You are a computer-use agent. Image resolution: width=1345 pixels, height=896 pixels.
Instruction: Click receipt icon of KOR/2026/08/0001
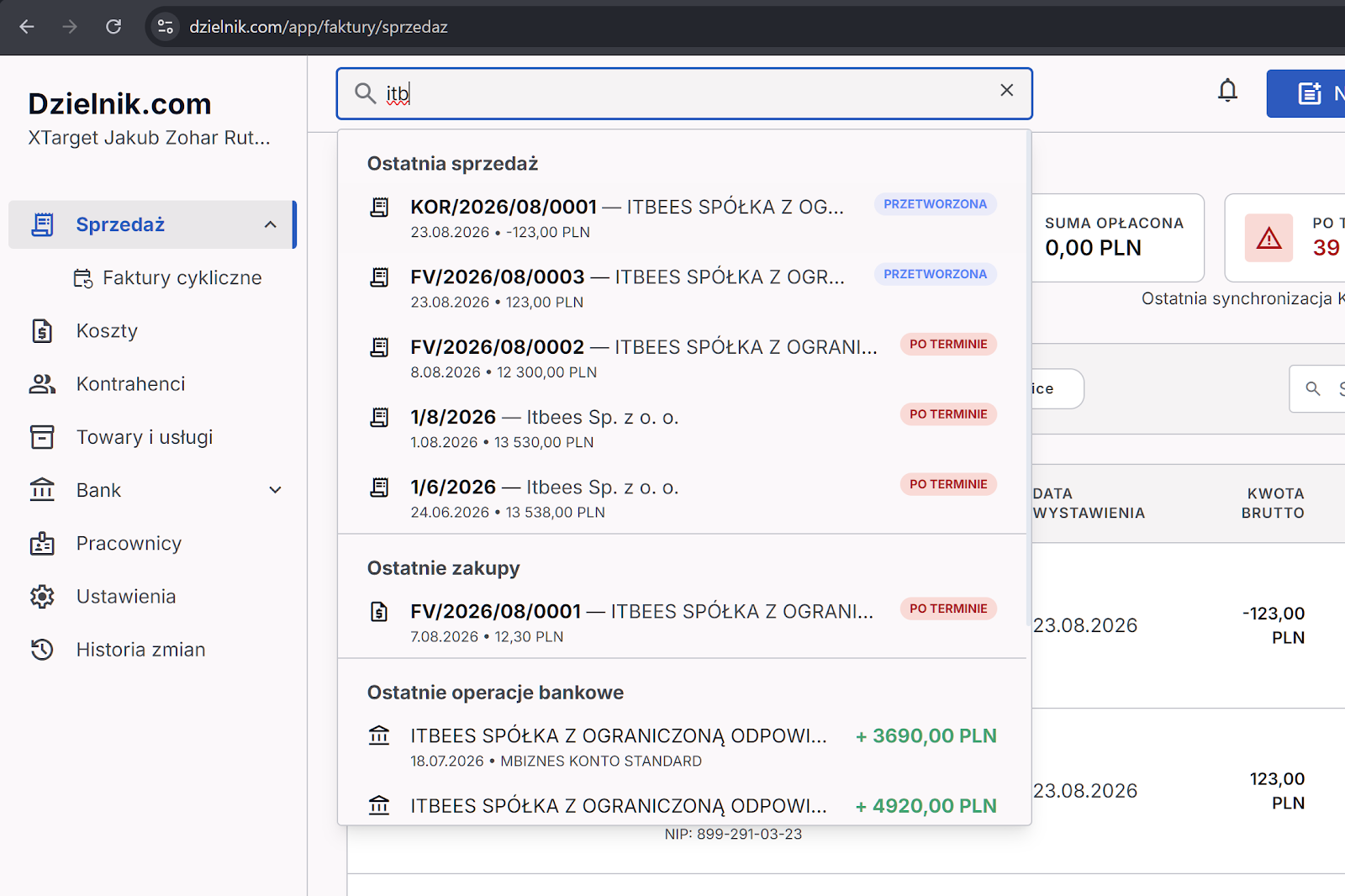click(380, 207)
